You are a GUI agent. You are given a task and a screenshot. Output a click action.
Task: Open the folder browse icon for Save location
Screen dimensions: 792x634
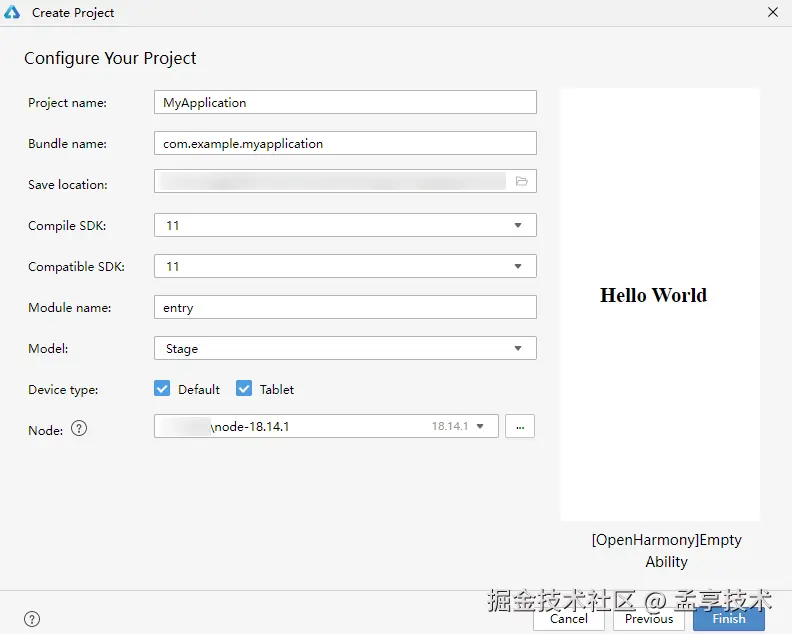(x=522, y=181)
